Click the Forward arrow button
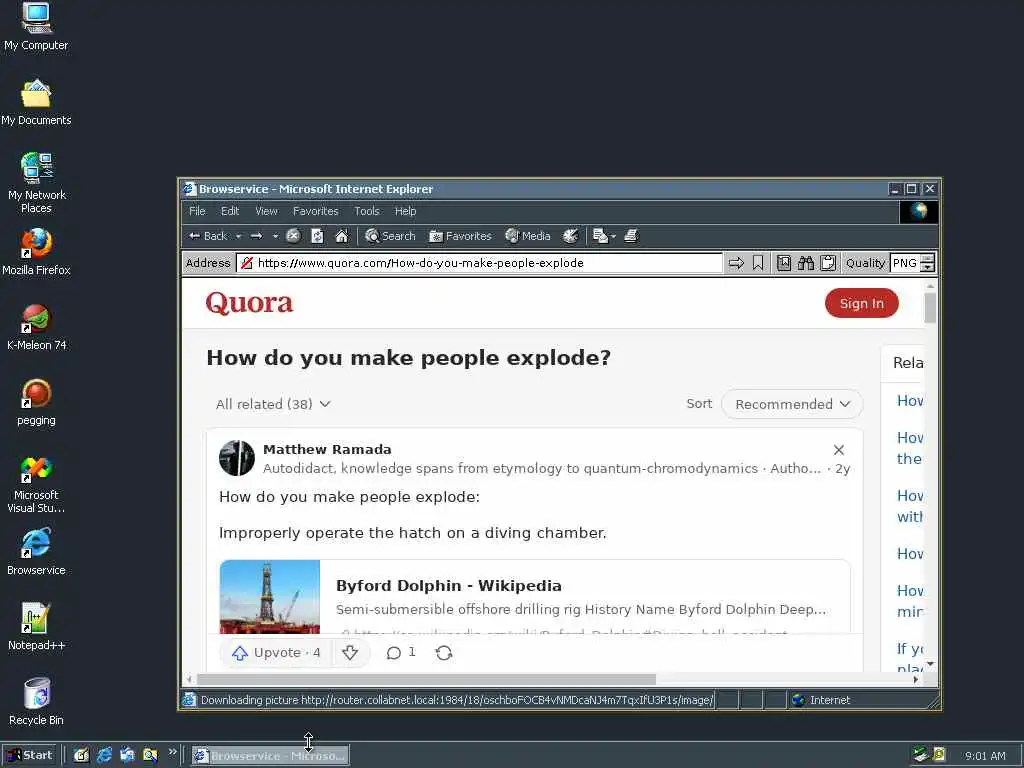1024x768 pixels. tap(257, 236)
